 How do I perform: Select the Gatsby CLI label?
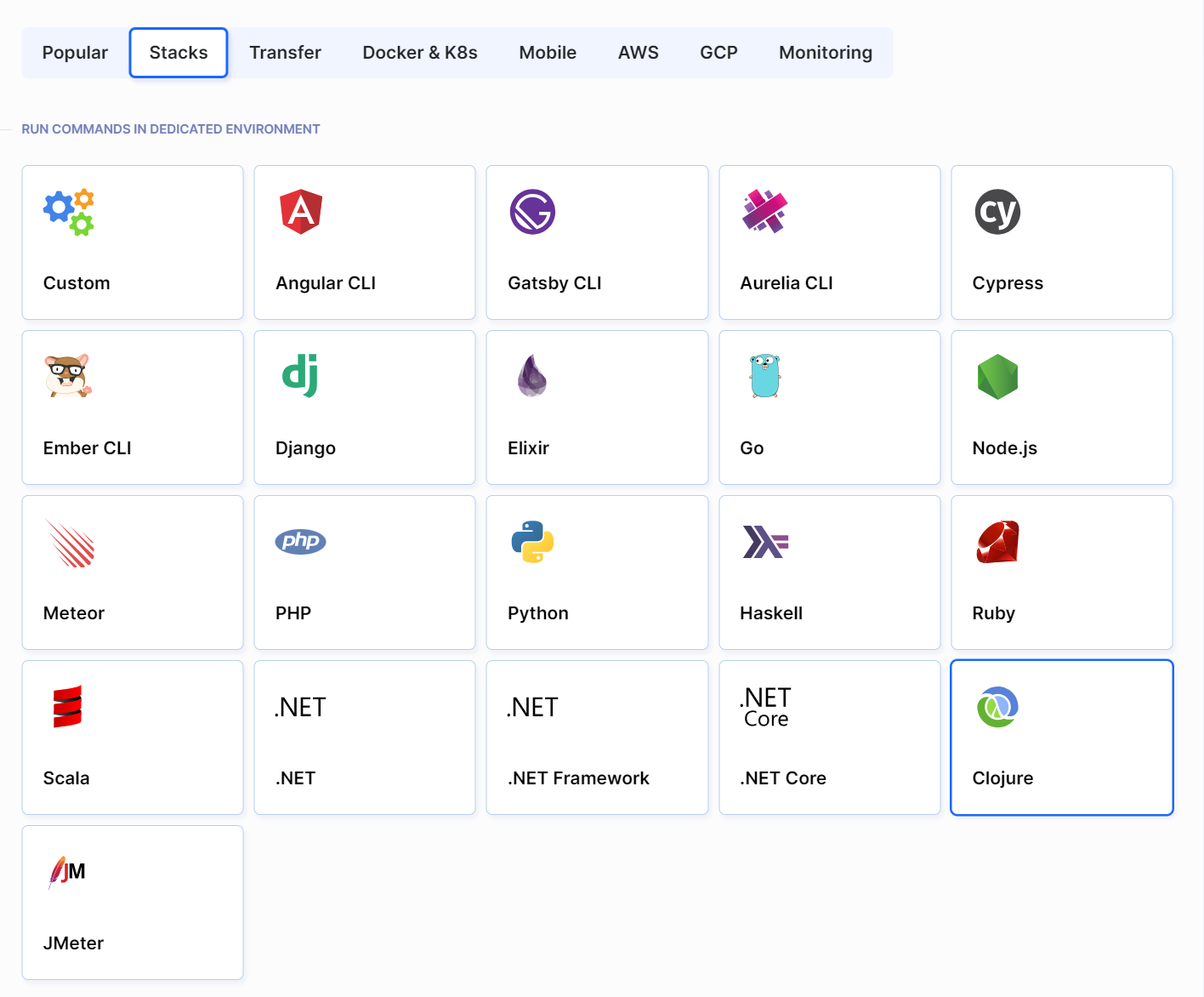coord(554,283)
